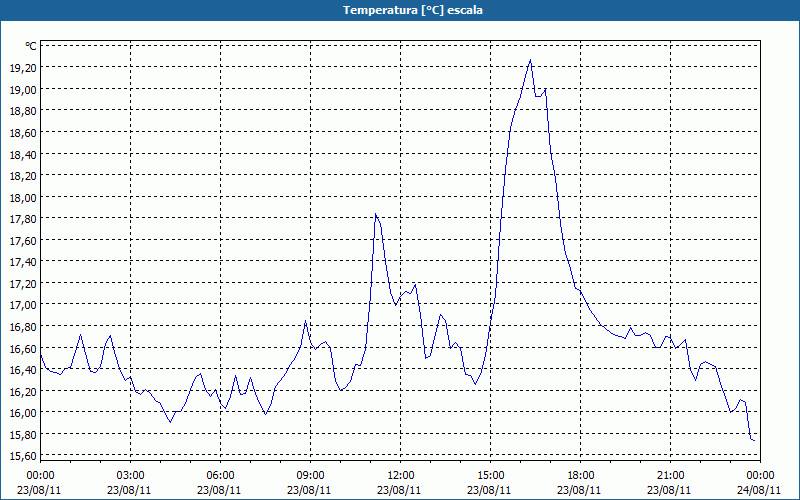This screenshot has height=500, width=800.
Task: Select the 23/08/11 date under 12:00
Action: pyautogui.click(x=398, y=490)
